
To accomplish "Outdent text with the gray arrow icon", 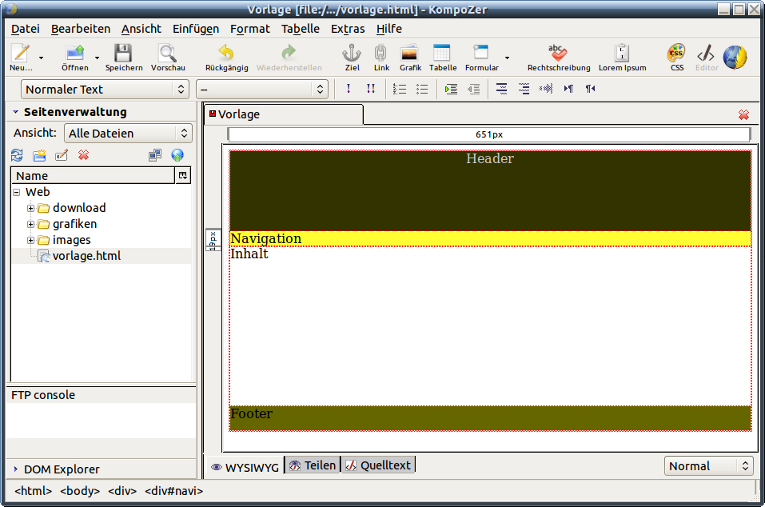I will tap(474, 89).
